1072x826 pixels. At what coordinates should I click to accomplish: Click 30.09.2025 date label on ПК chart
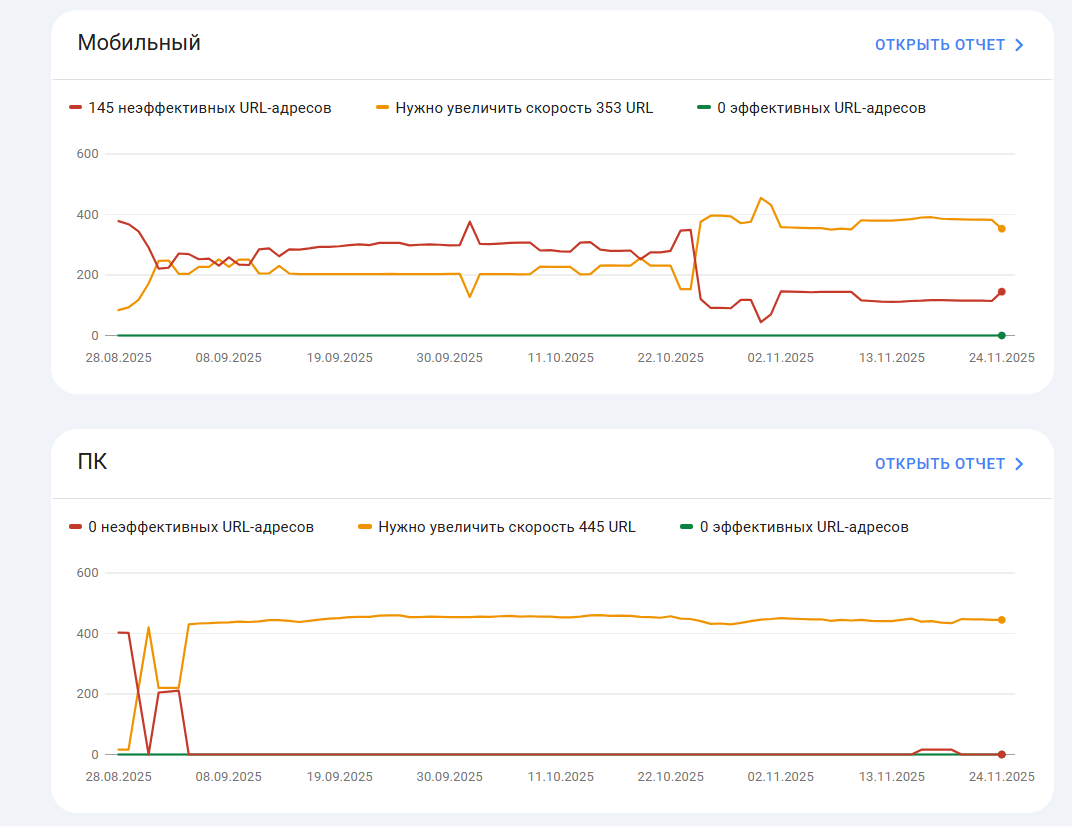coord(449,776)
